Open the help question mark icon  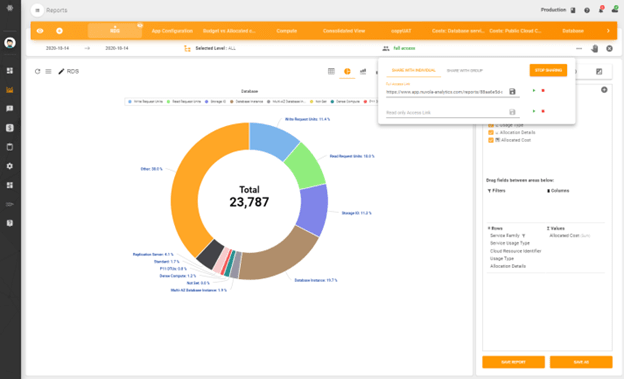[587, 10]
